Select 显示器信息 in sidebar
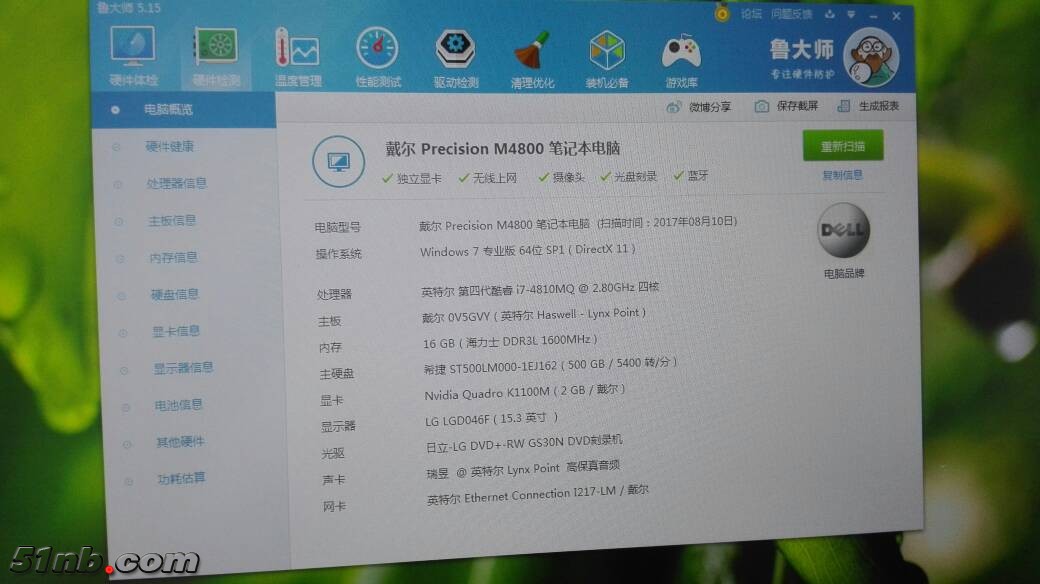The width and height of the screenshot is (1040, 584). click(183, 368)
